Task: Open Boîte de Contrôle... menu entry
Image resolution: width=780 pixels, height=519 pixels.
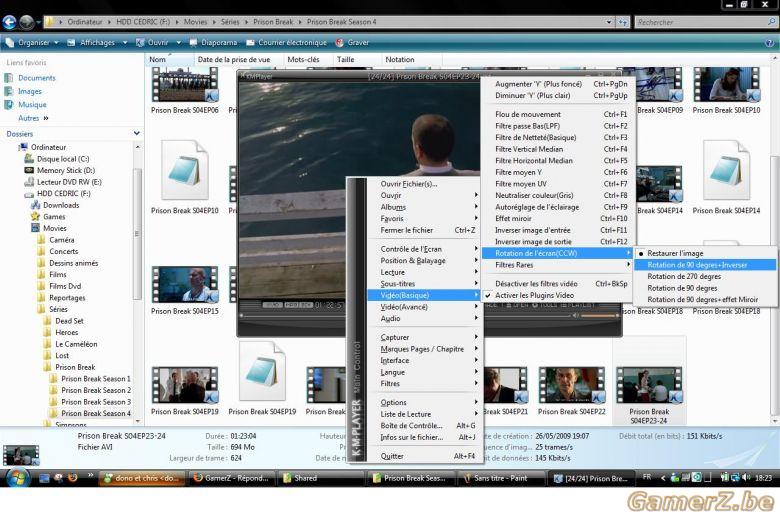Action: 423,426
